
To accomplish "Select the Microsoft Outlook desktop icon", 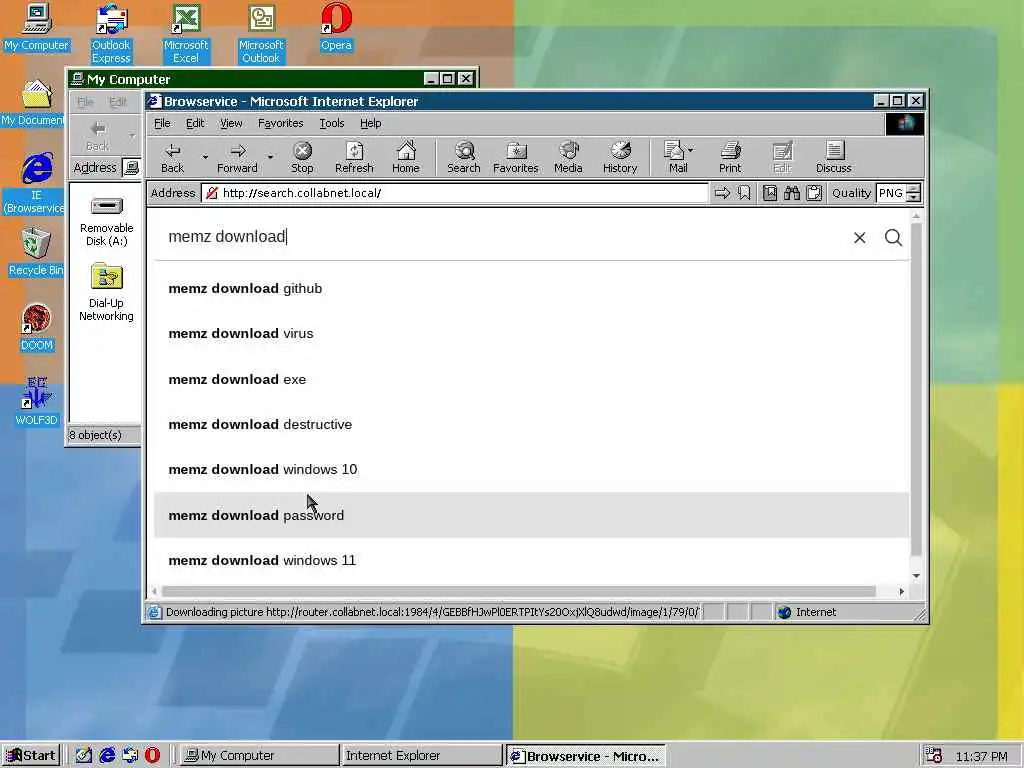I will [261, 34].
